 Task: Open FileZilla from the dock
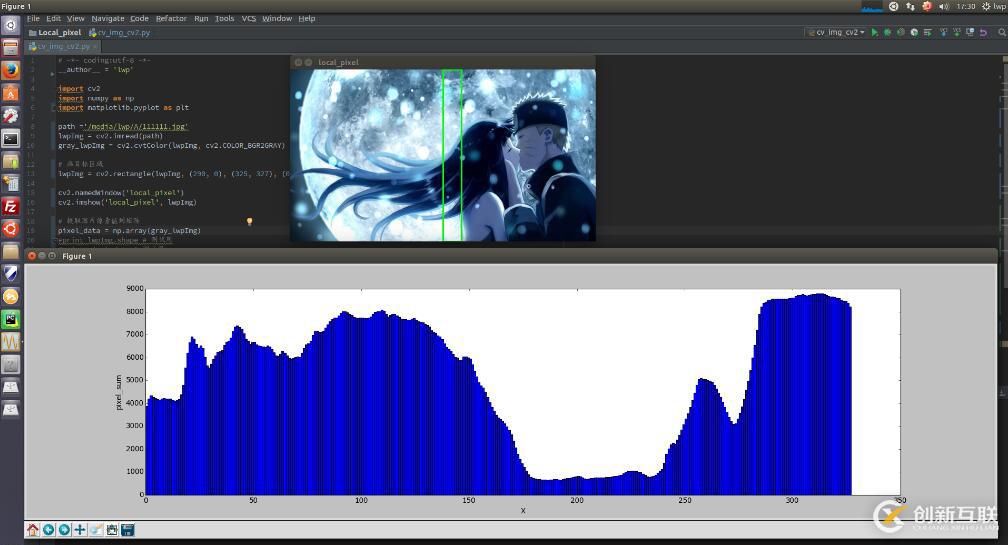coord(10,206)
